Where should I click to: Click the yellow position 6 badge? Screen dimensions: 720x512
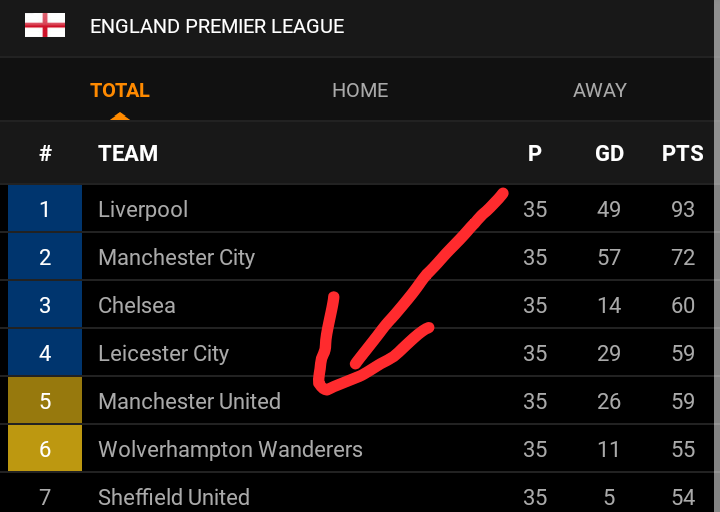tap(45, 450)
